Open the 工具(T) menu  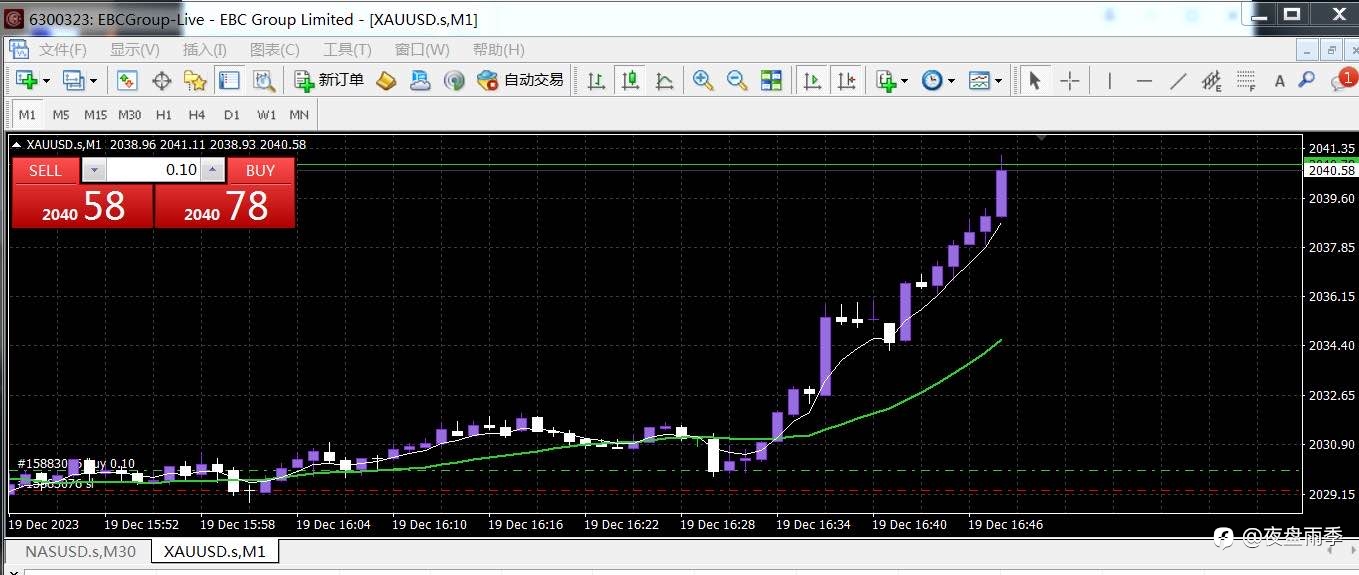347,49
